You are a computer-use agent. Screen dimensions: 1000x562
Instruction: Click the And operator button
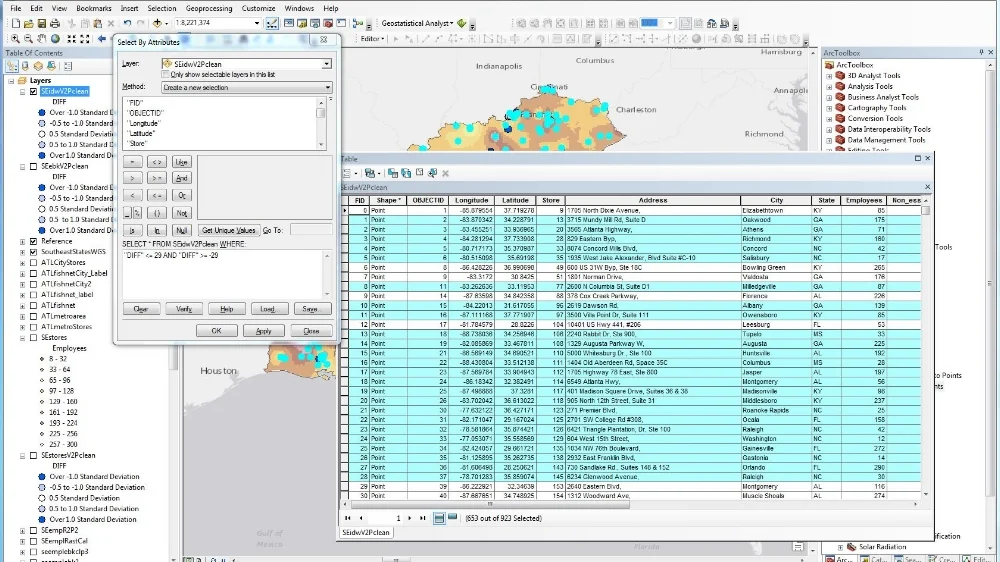[182, 178]
